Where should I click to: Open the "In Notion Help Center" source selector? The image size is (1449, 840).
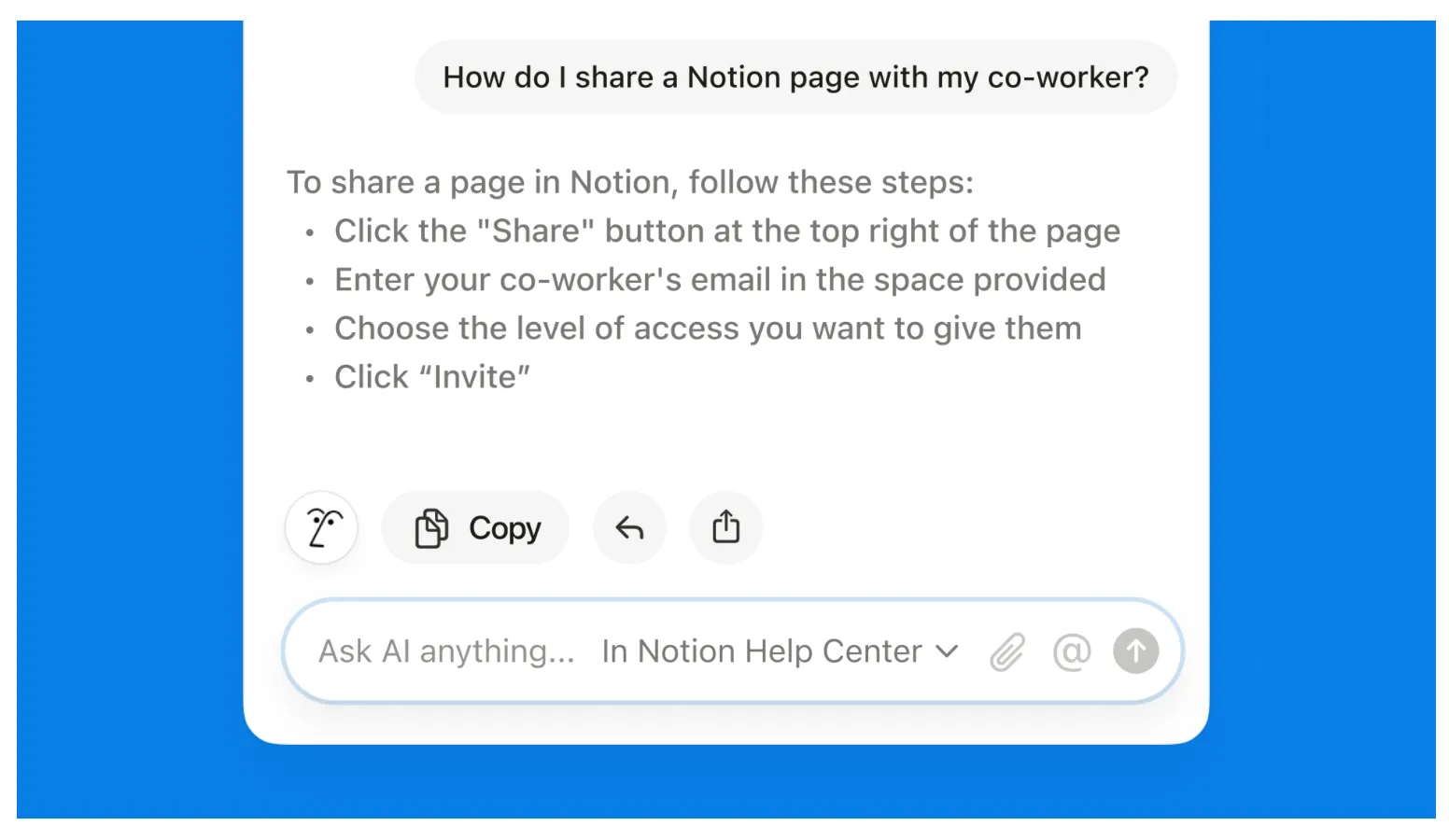click(762, 651)
